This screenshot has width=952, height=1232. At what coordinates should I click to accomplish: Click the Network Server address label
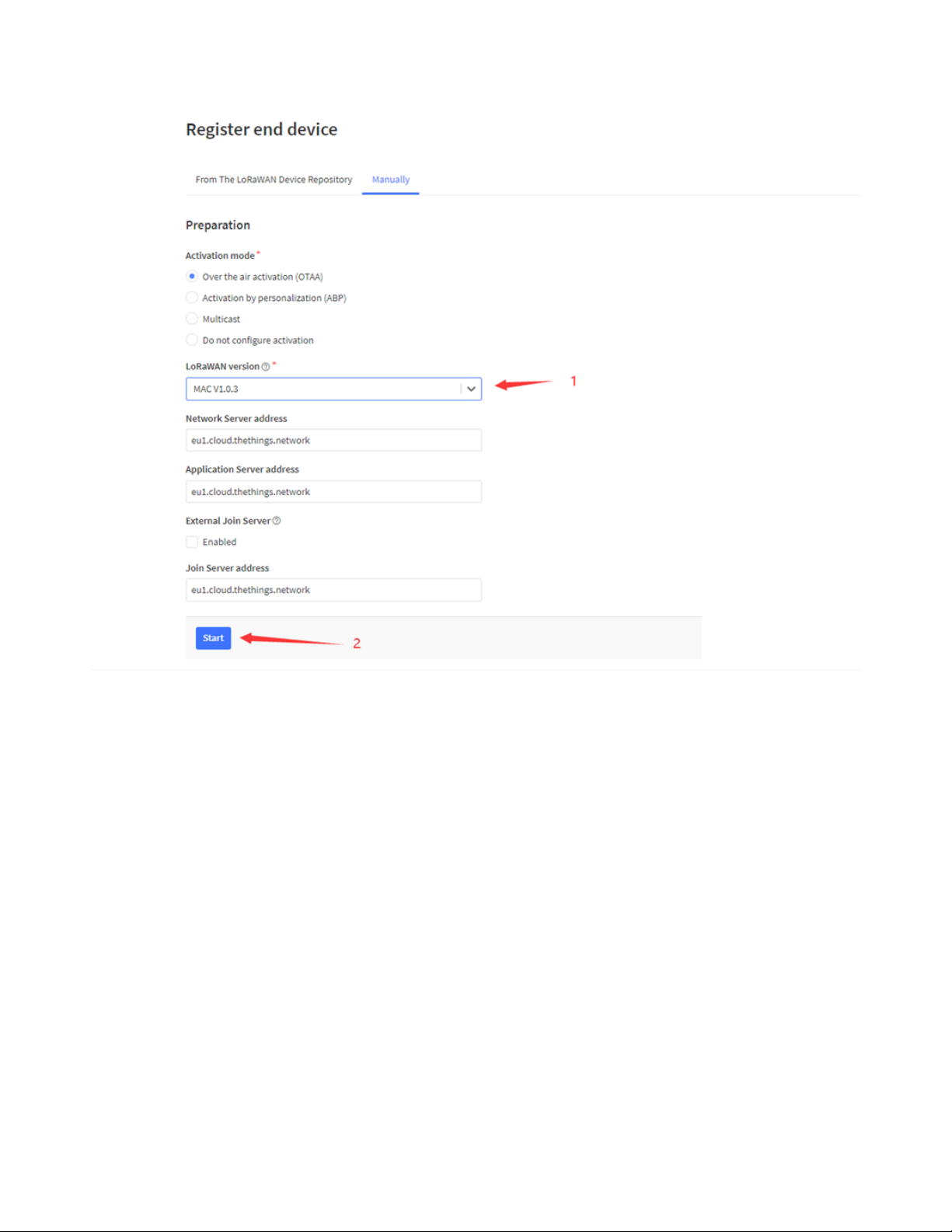pos(236,418)
